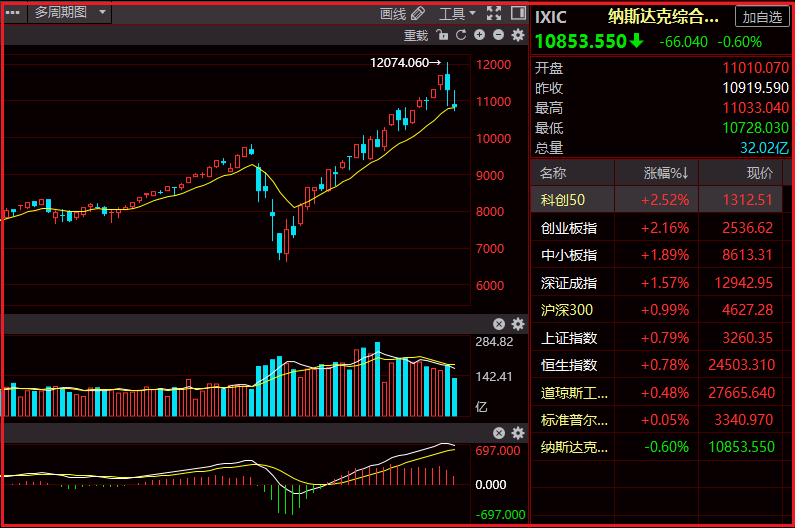Select the 标准普尔... row
The height and width of the screenshot is (528, 795).
point(657,419)
